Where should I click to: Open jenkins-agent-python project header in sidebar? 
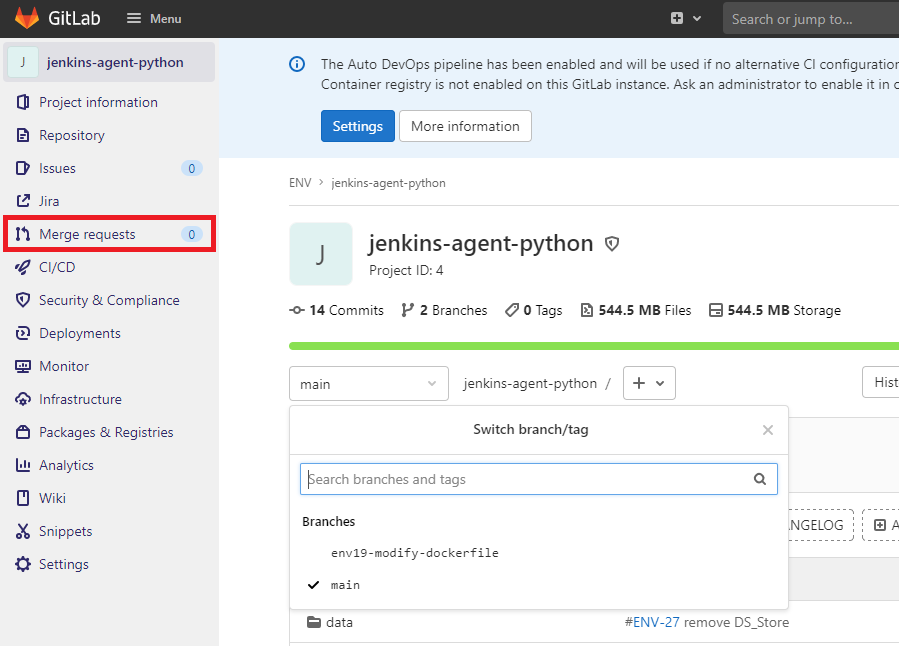pyautogui.click(x=110, y=62)
